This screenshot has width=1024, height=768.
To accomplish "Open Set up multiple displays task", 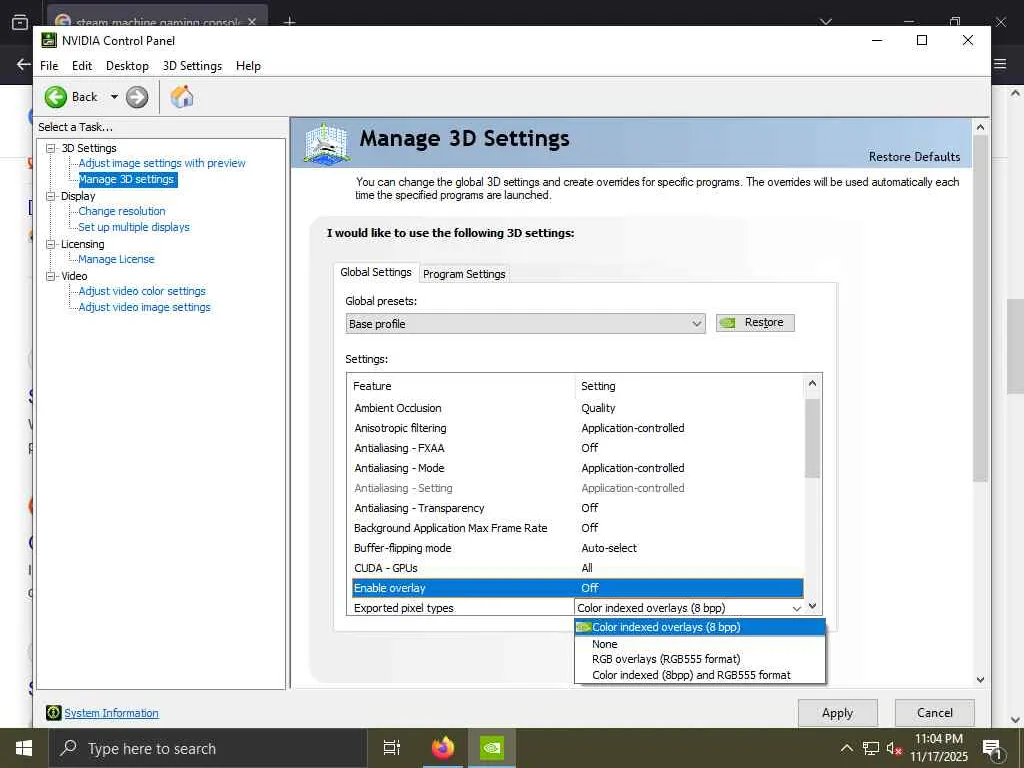I will pos(134,227).
